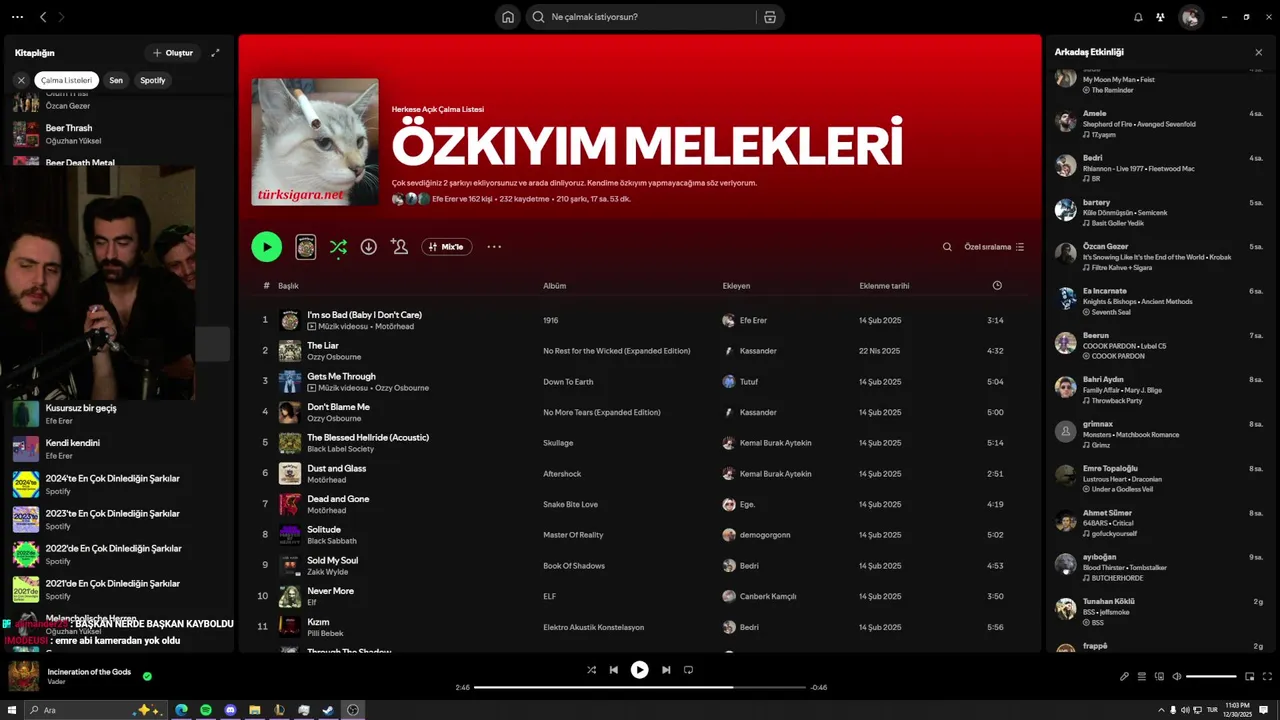Expand the hidden system tray icons chevron
Image resolution: width=1280 pixels, height=720 pixels.
click(1160, 710)
